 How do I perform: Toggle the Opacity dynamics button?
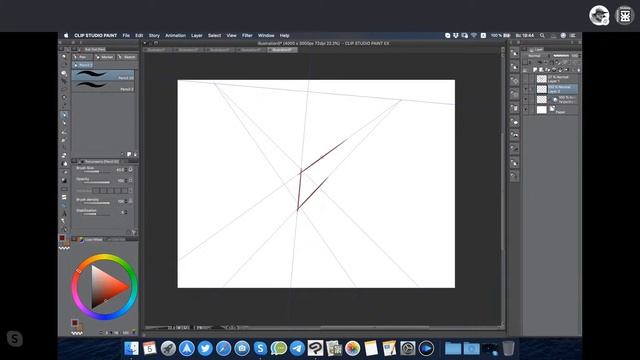(131, 180)
